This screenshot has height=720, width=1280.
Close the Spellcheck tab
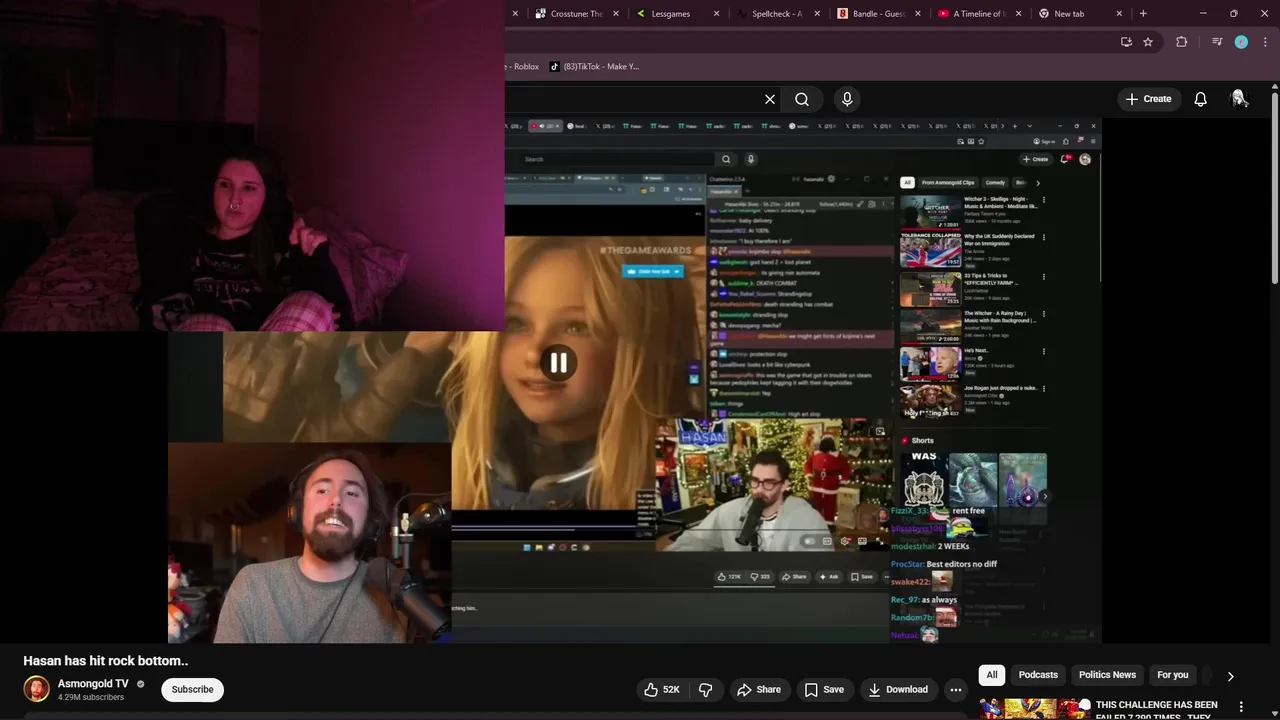(817, 14)
